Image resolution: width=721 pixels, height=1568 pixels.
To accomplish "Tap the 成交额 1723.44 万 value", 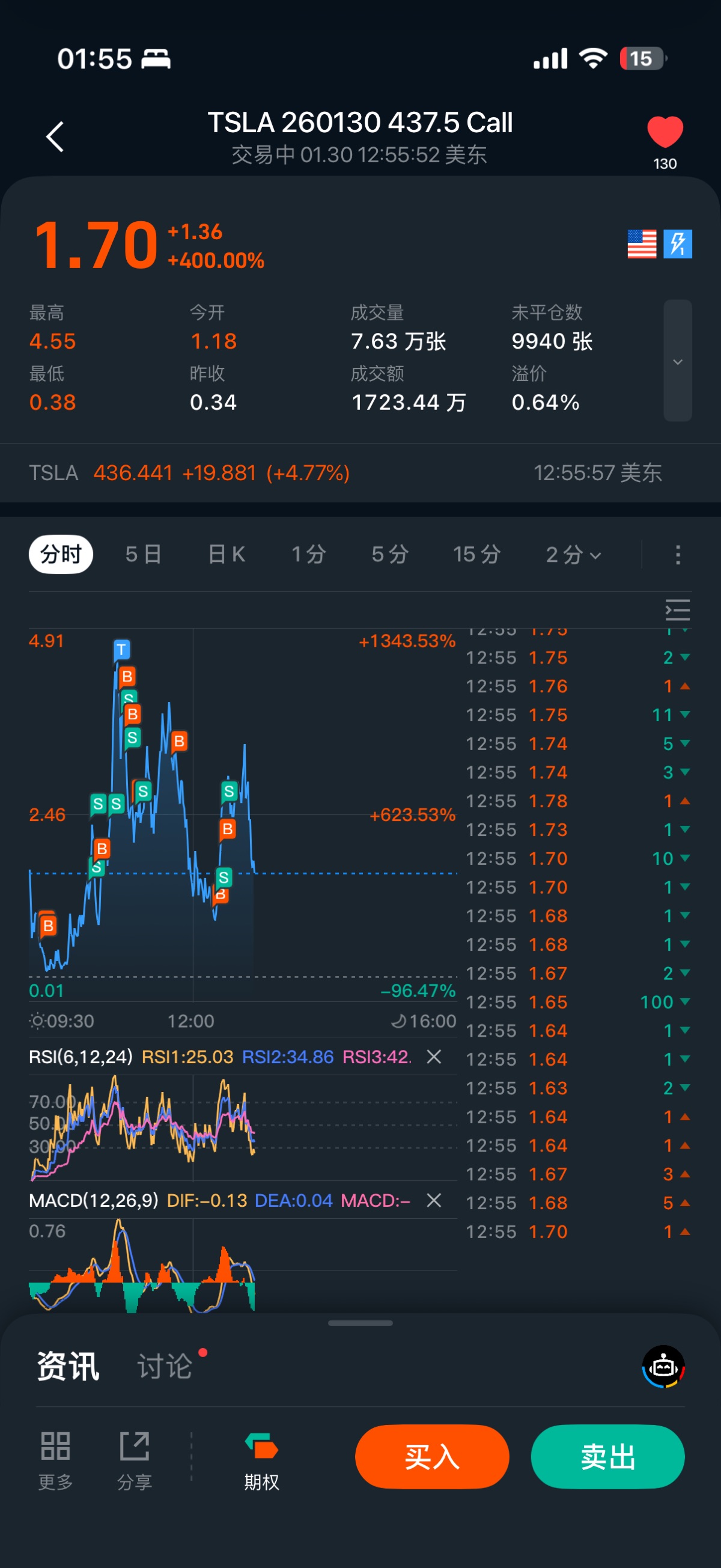I will click(x=409, y=402).
